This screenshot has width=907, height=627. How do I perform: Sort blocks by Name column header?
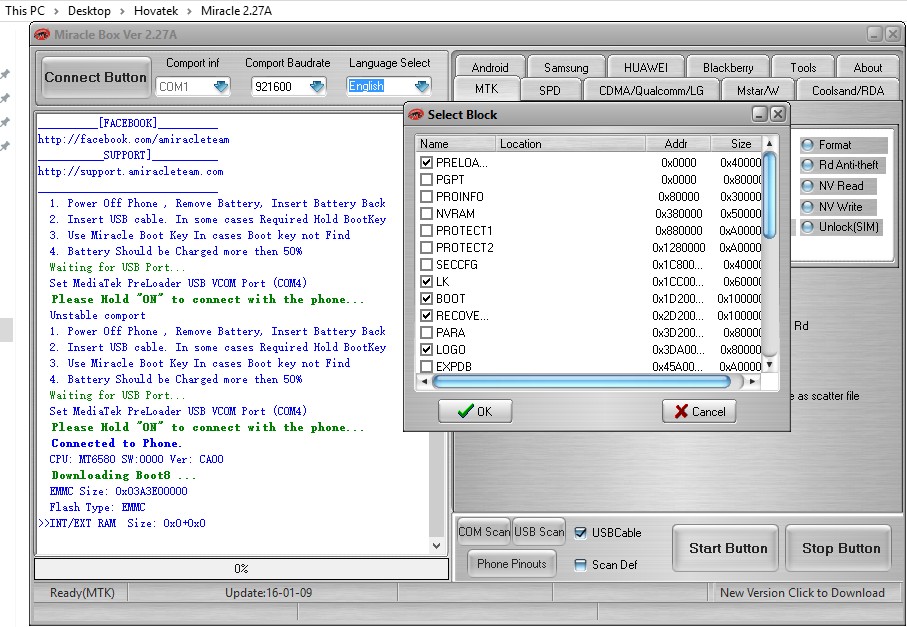click(x=455, y=144)
